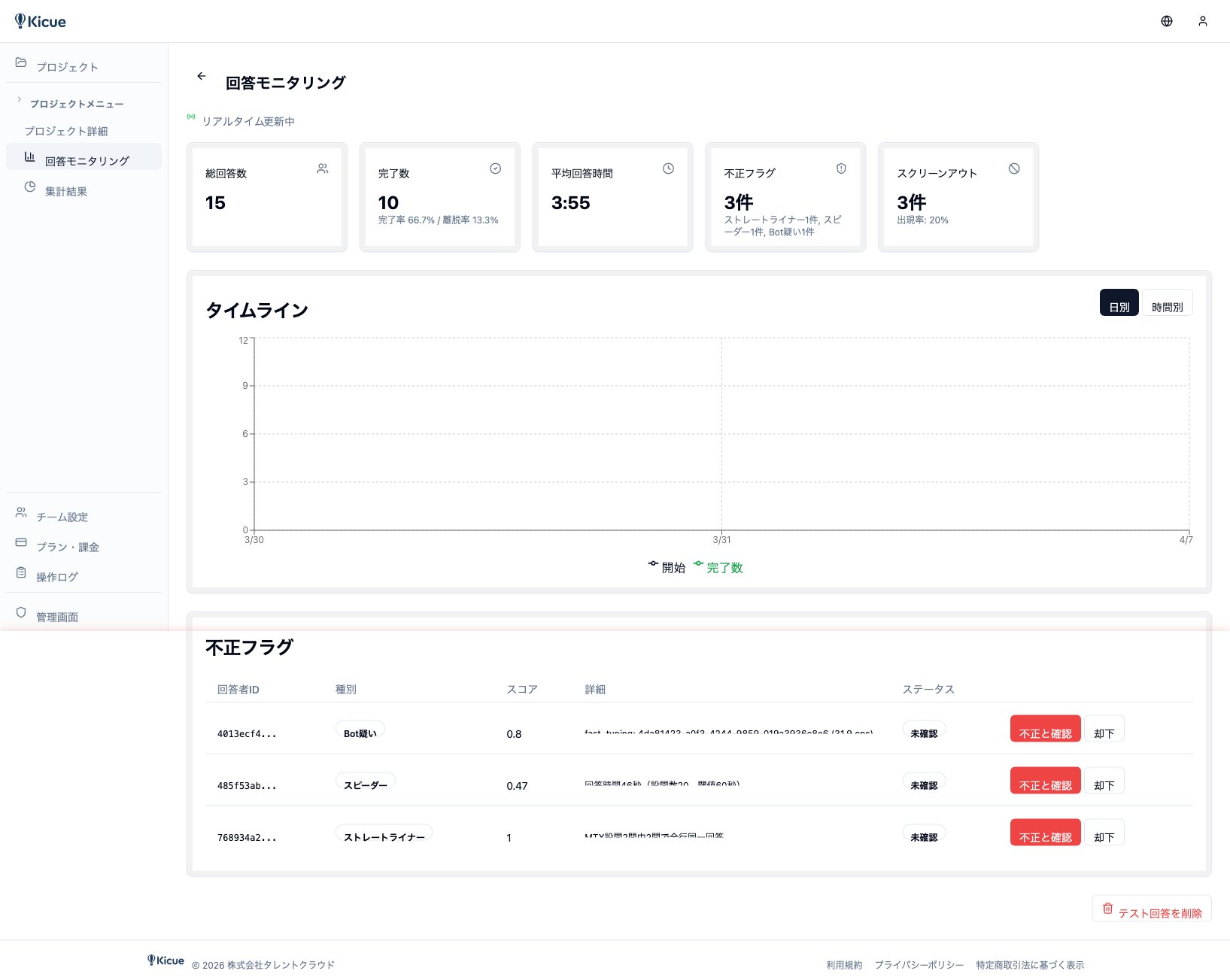
Task: Open the user account icon
Action: point(1202,21)
